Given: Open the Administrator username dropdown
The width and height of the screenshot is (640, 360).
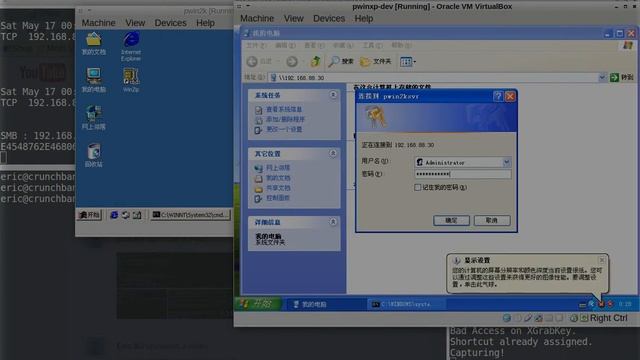Looking at the screenshot, I should tap(506, 162).
